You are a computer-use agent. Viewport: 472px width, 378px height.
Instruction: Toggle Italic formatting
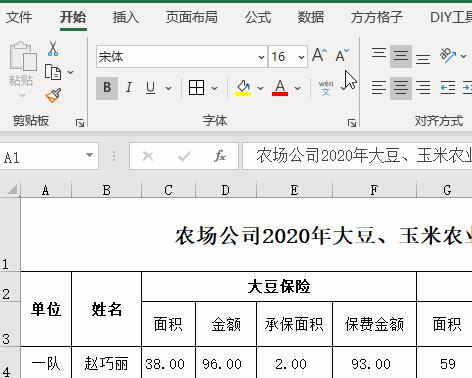pyautogui.click(x=129, y=88)
